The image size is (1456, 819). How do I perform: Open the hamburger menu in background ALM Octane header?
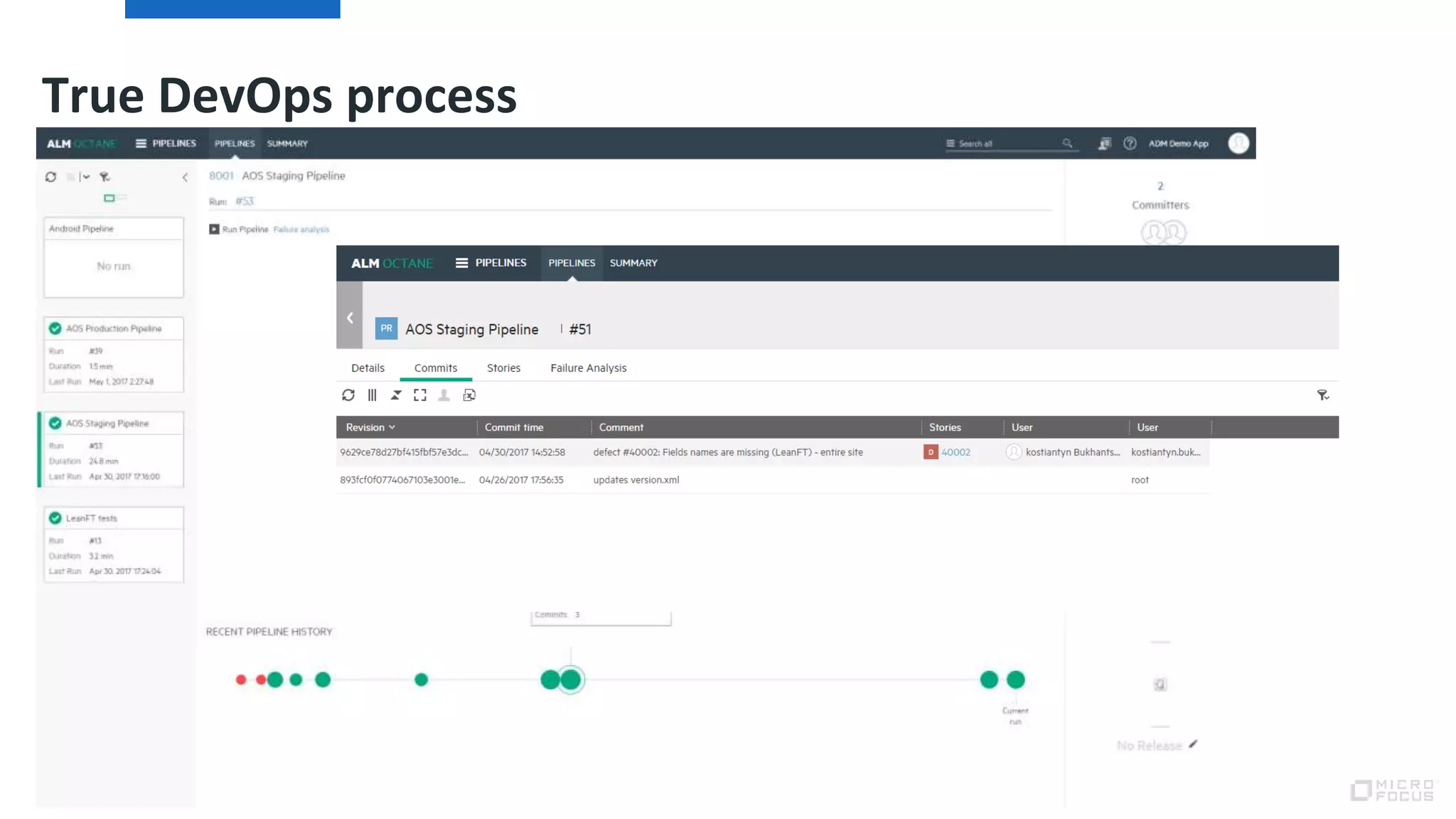[x=141, y=144]
